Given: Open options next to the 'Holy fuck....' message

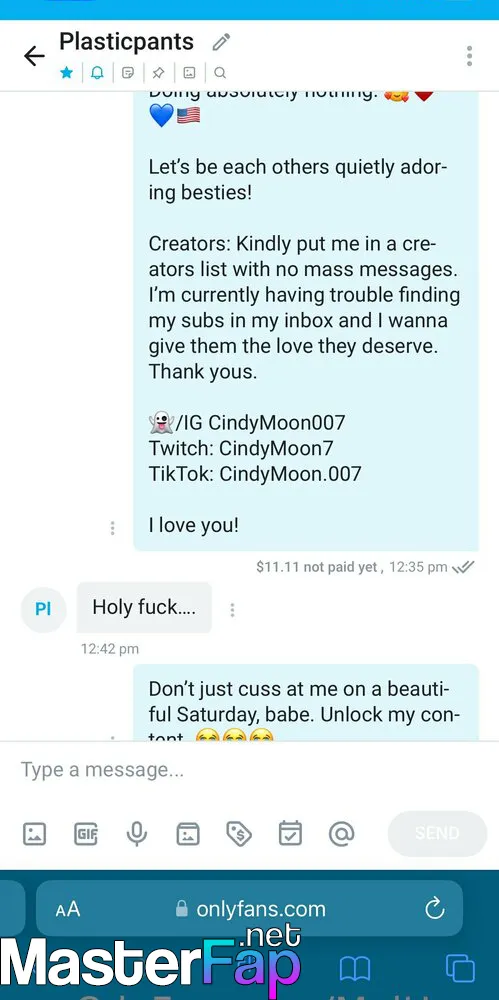Looking at the screenshot, I should (232, 610).
